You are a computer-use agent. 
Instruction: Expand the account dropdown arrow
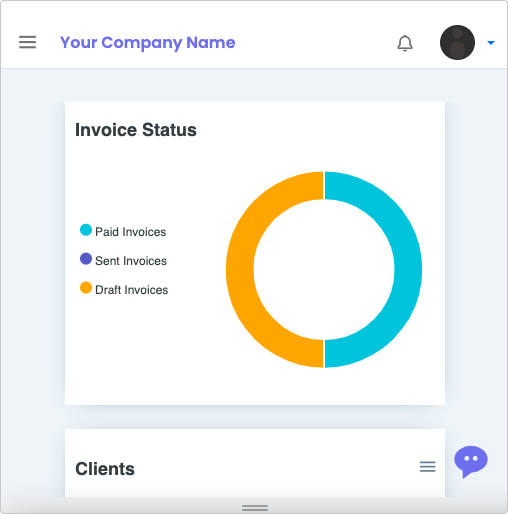[491, 43]
